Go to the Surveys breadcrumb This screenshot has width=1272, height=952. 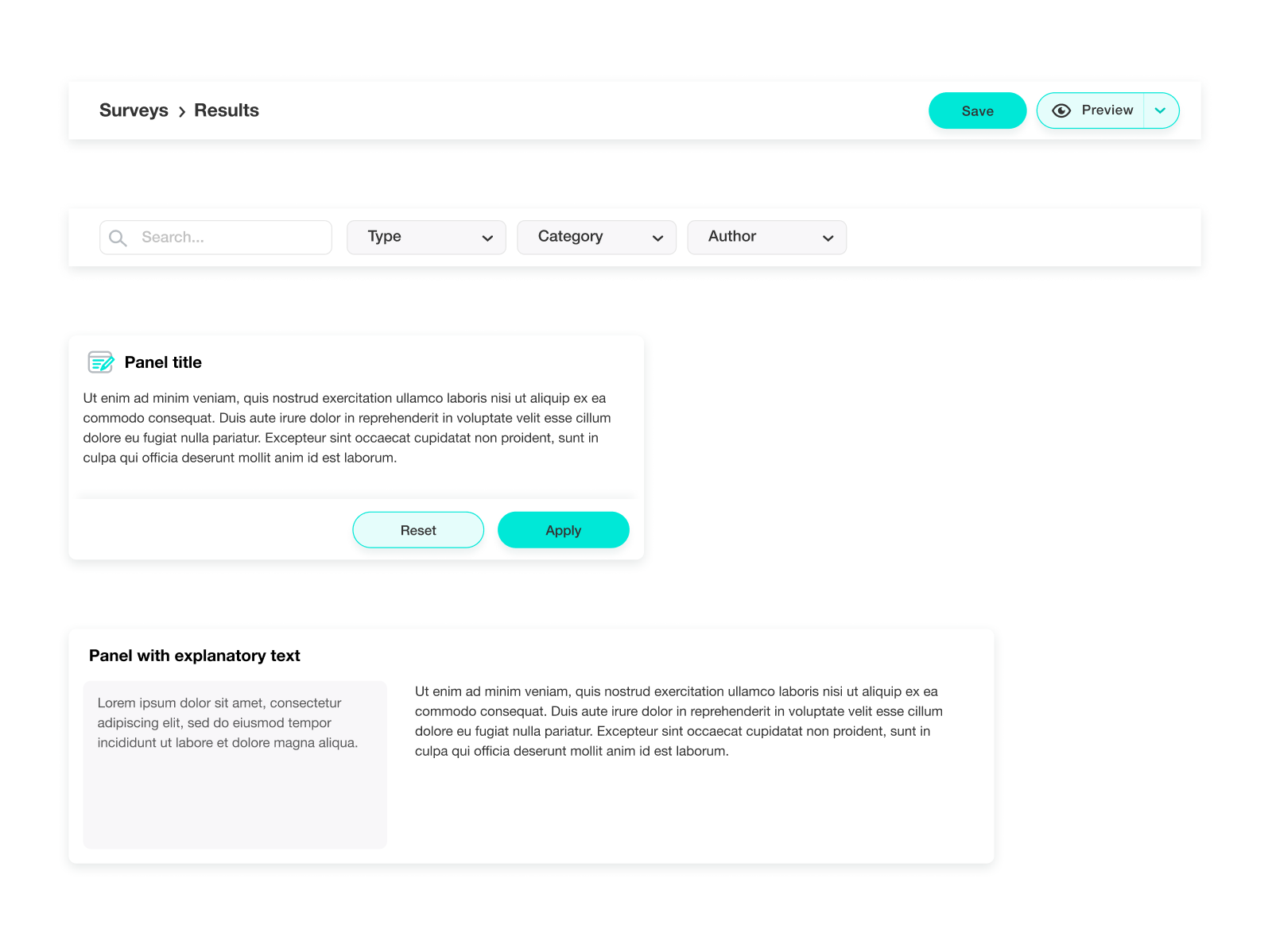(x=134, y=110)
